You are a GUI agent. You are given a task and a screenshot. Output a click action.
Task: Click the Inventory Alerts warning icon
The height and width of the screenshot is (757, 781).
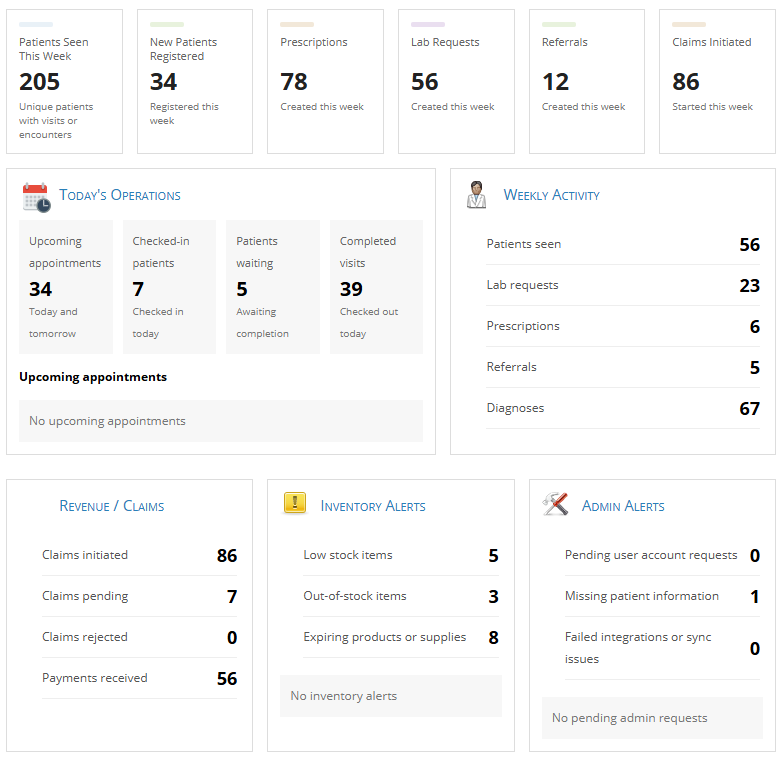[x=295, y=503]
